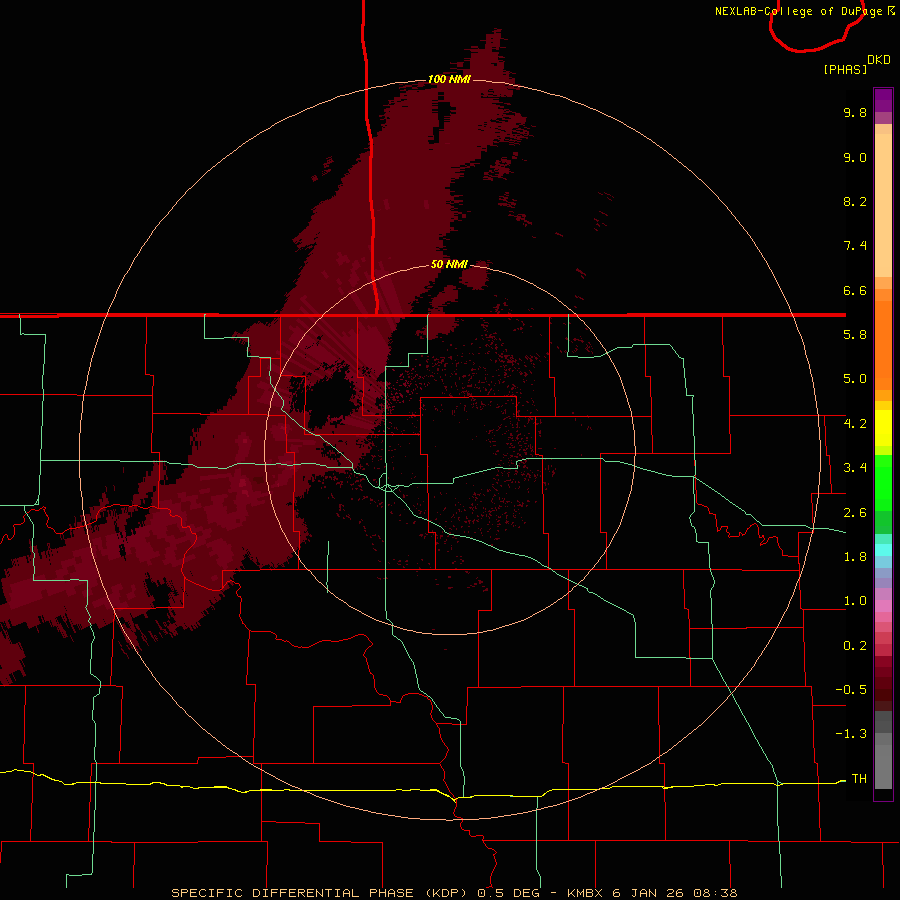Click the 9.0 color scale value

point(855,157)
